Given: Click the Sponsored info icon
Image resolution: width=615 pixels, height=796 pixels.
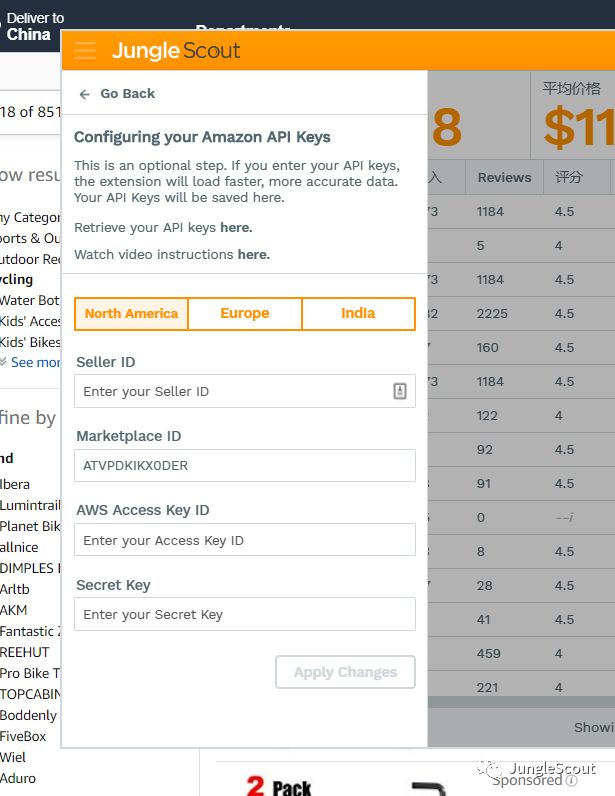Looking at the screenshot, I should (571, 781).
